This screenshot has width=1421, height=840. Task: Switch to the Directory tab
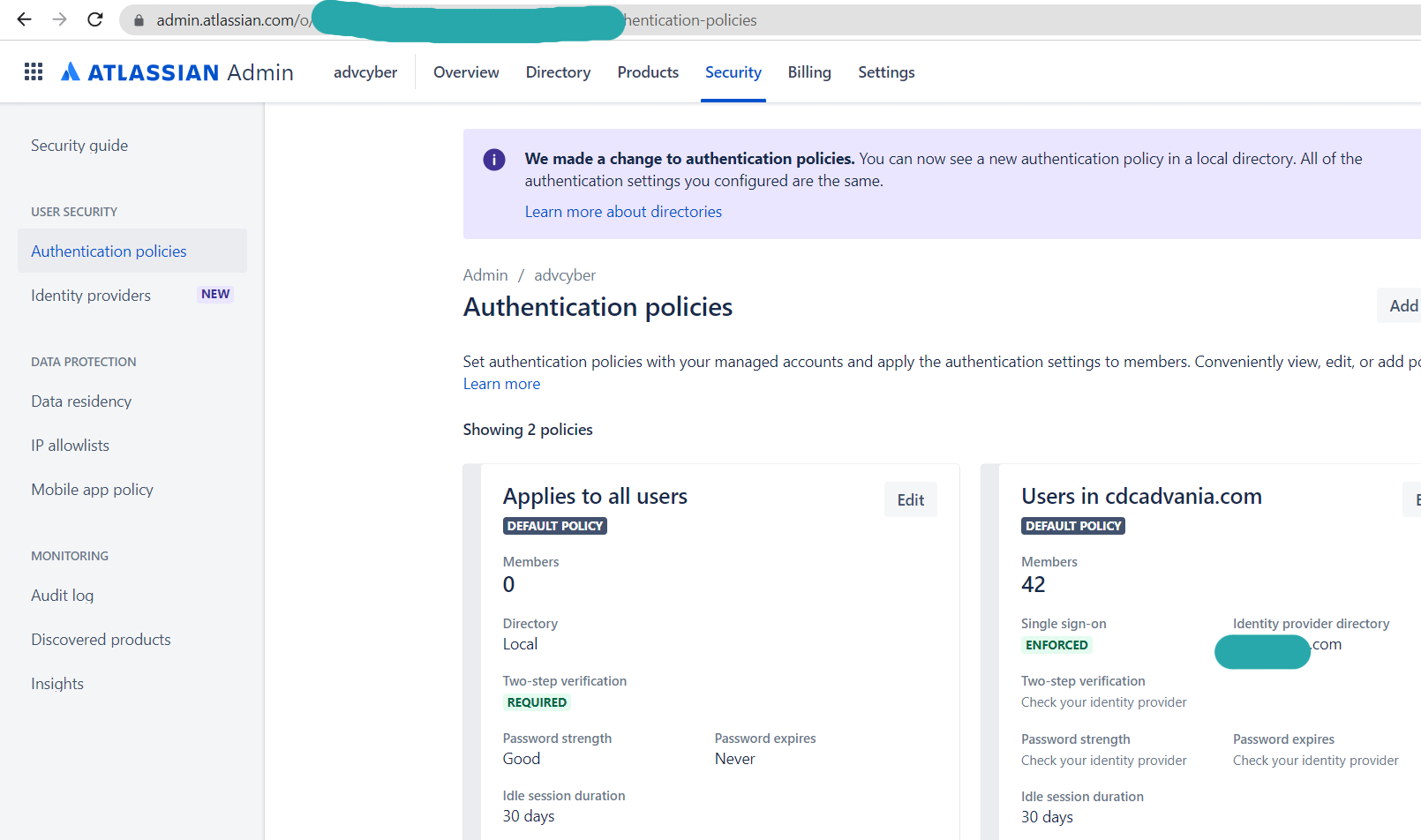point(558,72)
